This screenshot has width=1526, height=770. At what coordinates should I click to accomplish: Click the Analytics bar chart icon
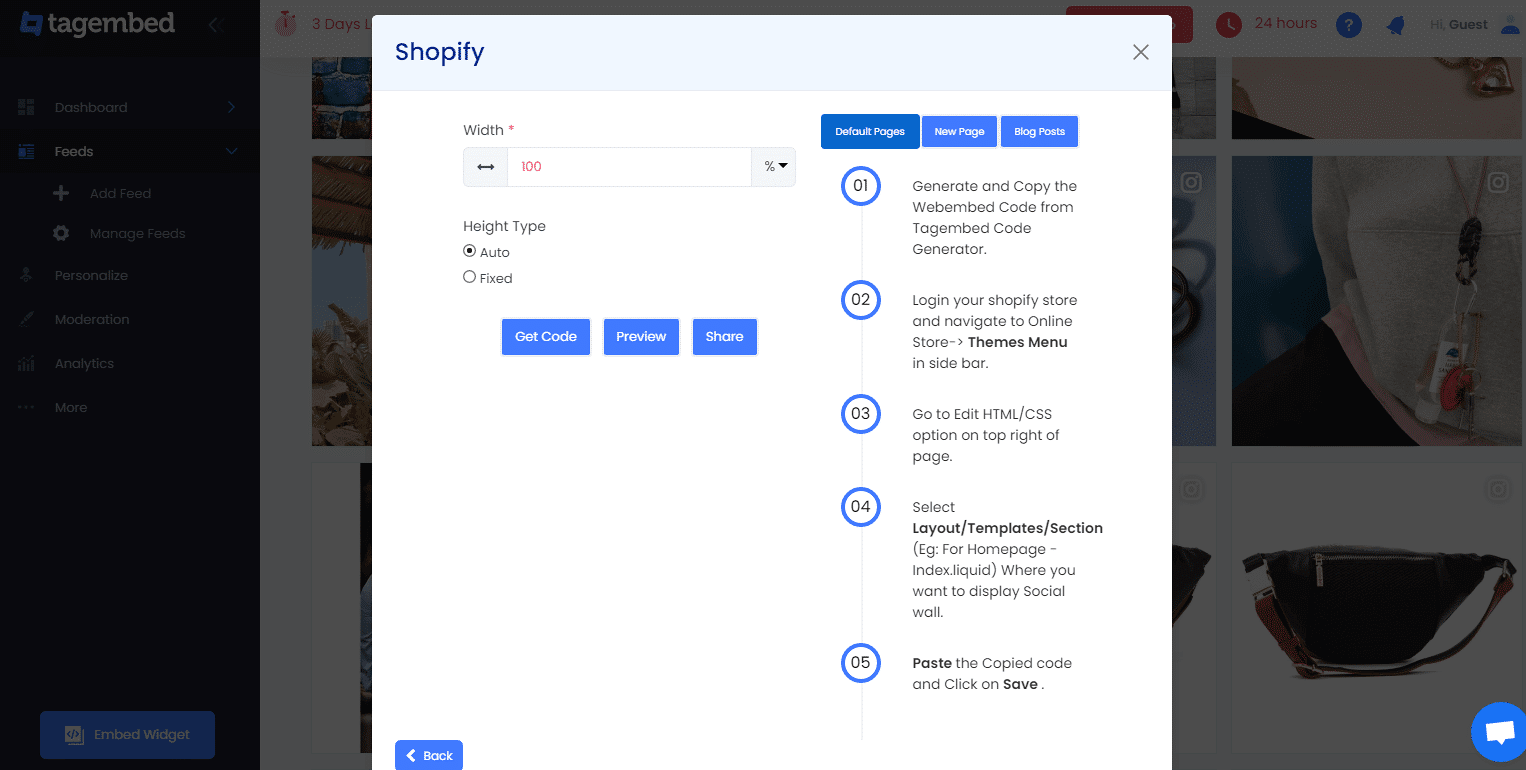click(x=26, y=363)
